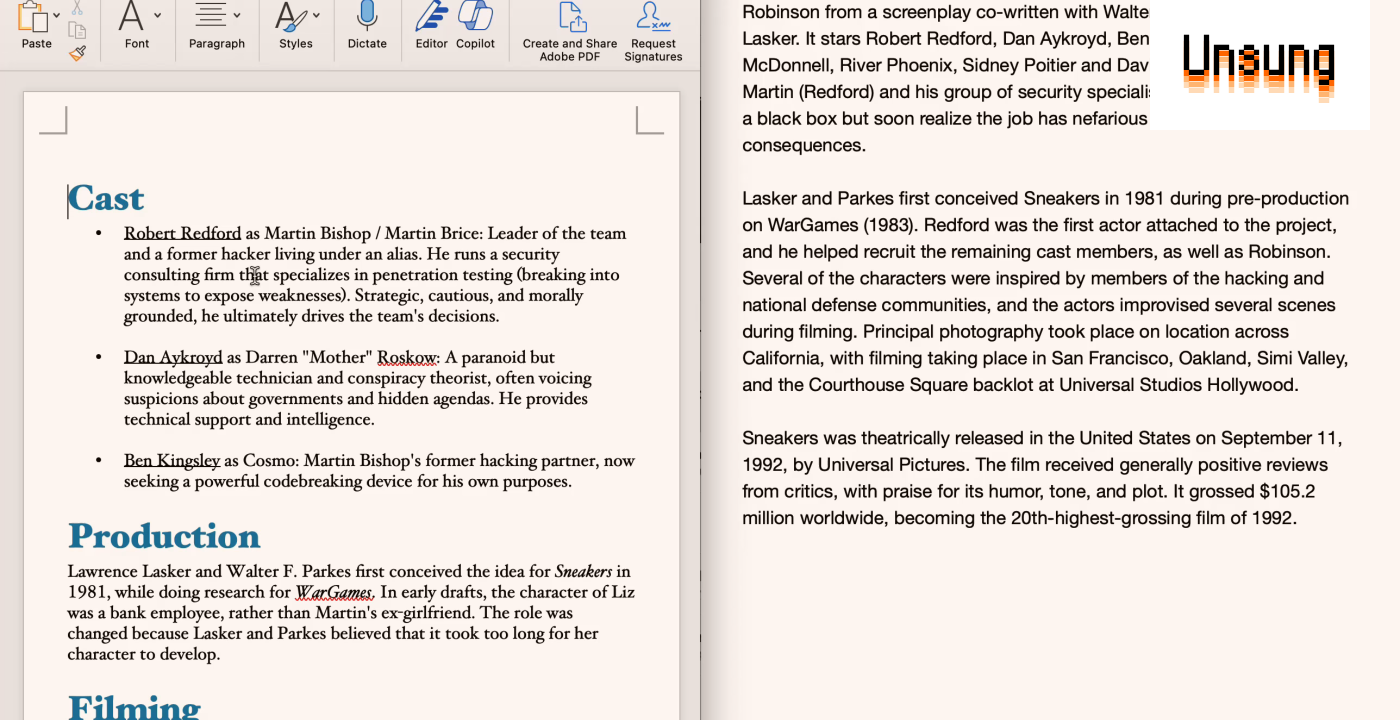Click the underlined Robert Redford name
1400x720 pixels.
pyautogui.click(x=182, y=233)
